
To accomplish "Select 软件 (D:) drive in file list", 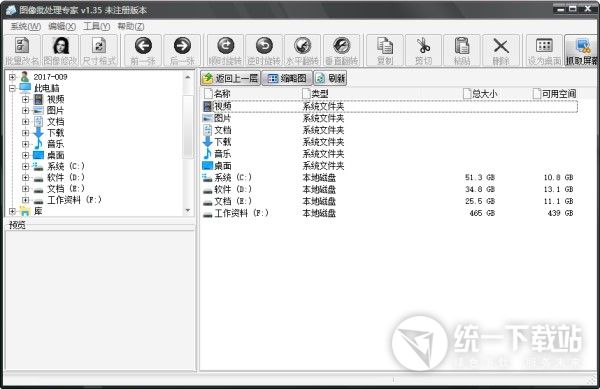I will point(390,189).
